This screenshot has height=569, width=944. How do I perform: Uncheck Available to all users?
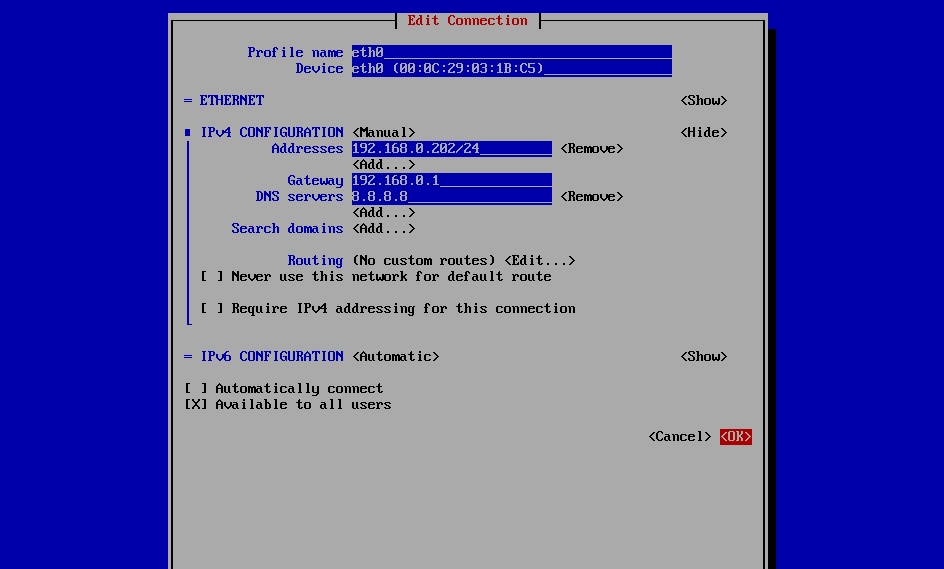(288, 405)
